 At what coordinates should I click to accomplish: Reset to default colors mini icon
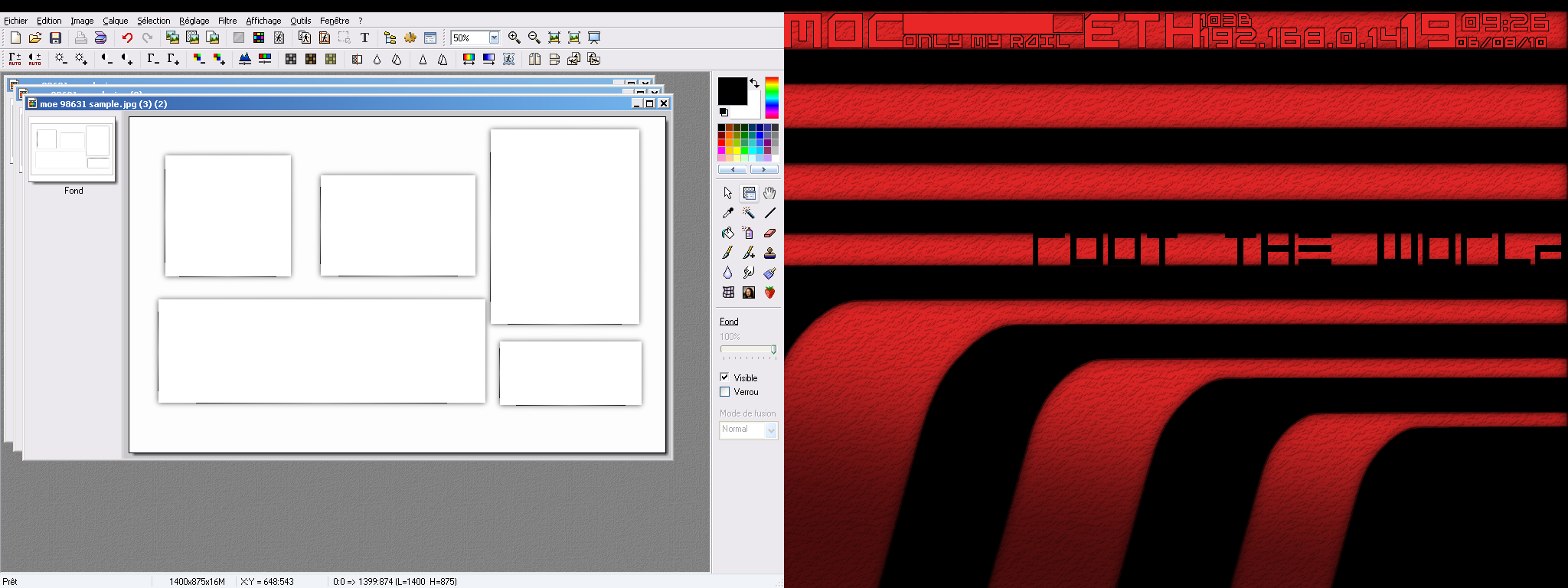tap(724, 112)
